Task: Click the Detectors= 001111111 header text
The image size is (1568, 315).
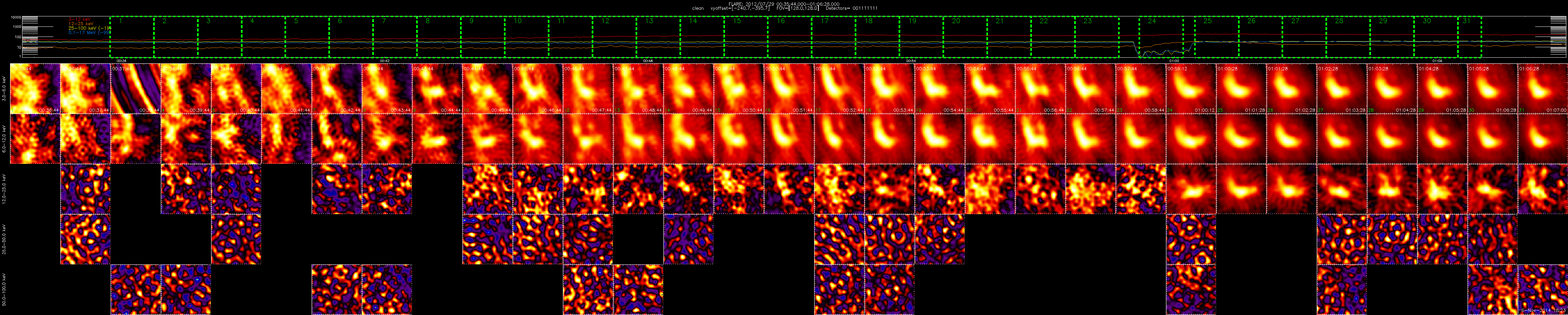Action: [852, 8]
